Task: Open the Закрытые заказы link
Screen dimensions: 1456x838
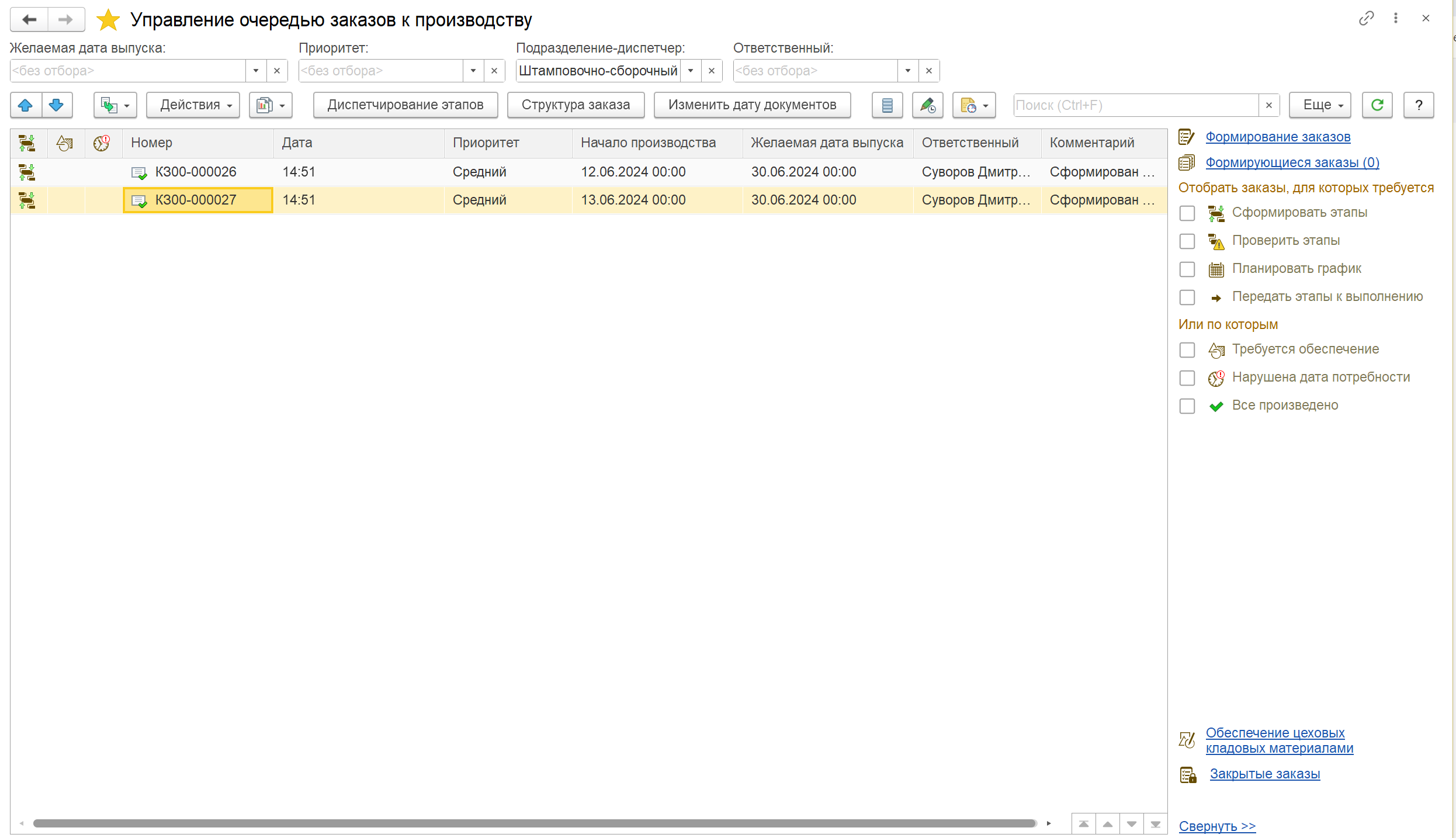Action: click(x=1265, y=774)
